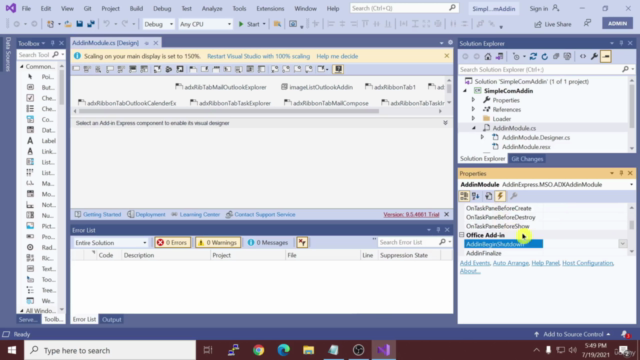The image size is (640, 360).
Task: Sync with active document in Solution Explorer
Action: pos(533,57)
